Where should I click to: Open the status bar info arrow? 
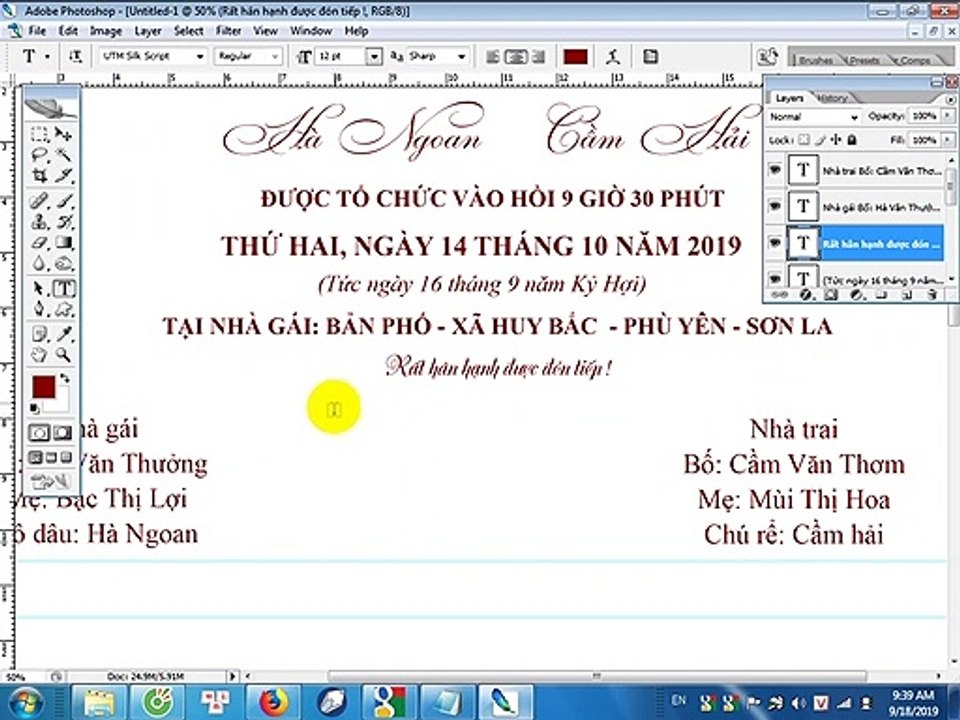pyautogui.click(x=232, y=676)
